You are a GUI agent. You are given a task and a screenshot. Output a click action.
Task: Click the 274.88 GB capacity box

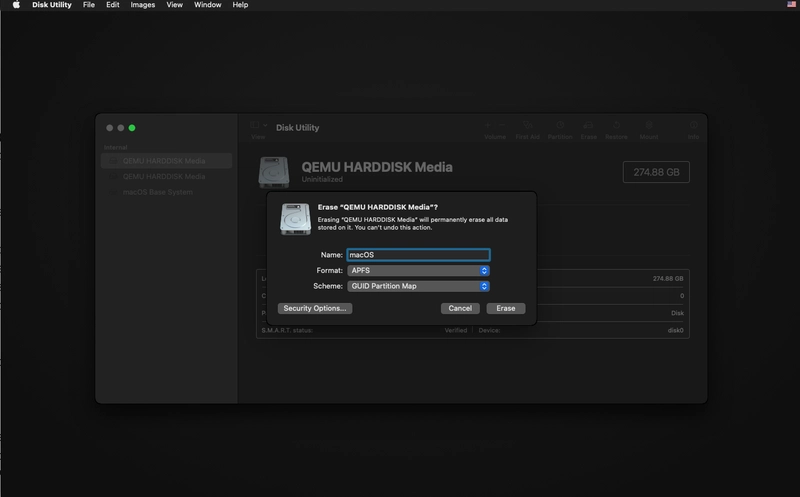(x=656, y=172)
